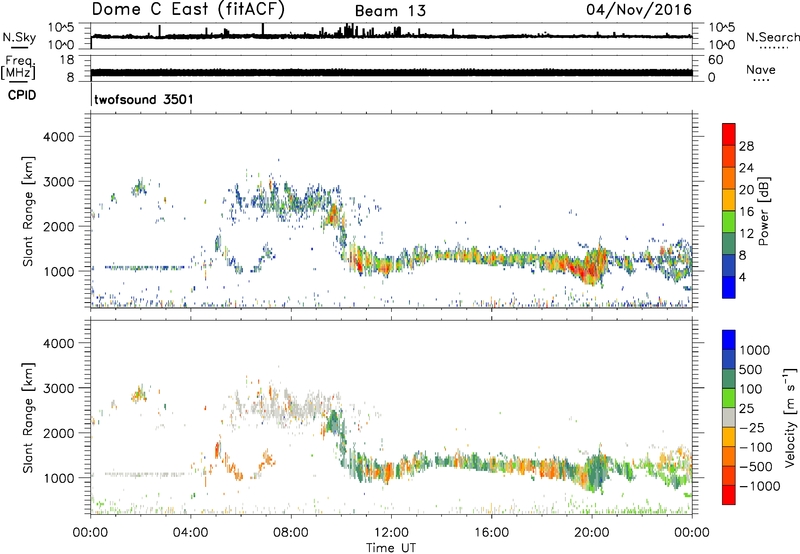The width and height of the screenshot is (800, 554).
Task: Click the red top of power colorbar
Action: (x=729, y=134)
